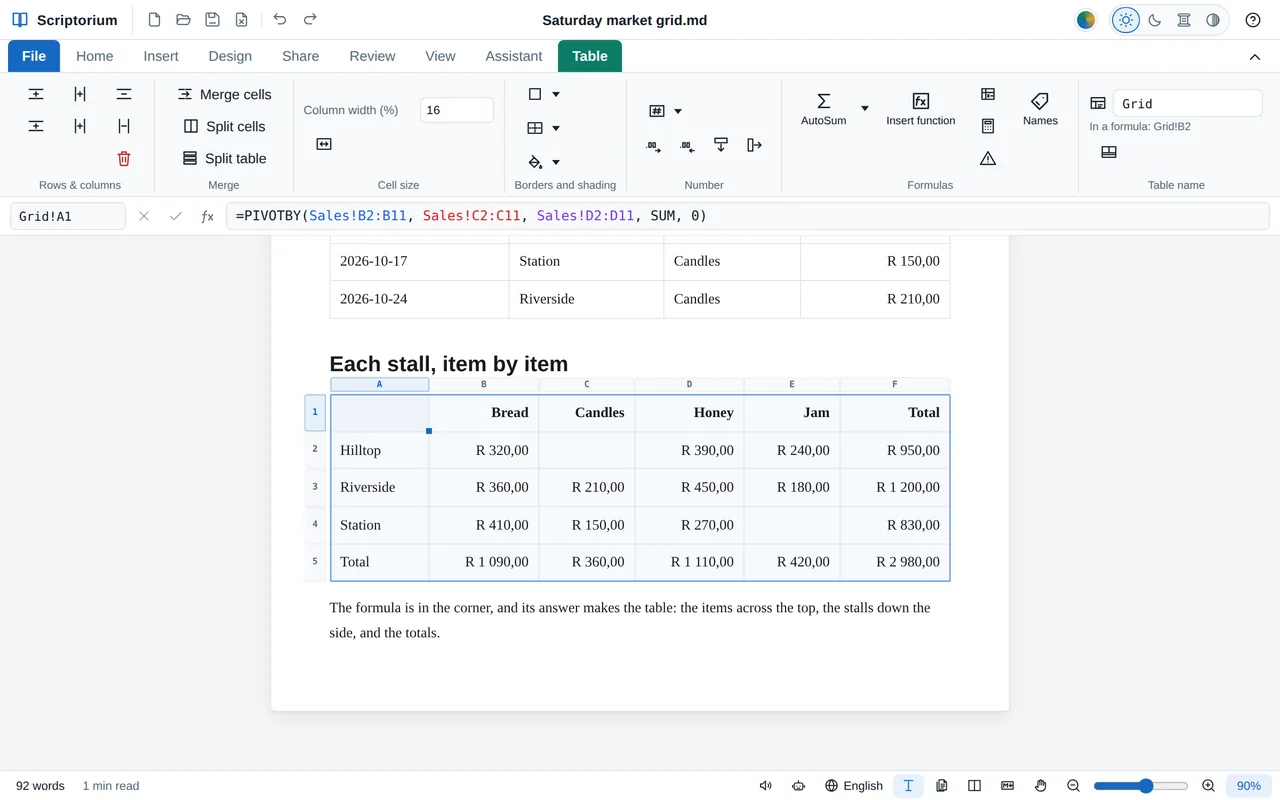Screen dimensions: 1280x800
Task: Open the shading fill dropdown arrow
Action: pyautogui.click(x=556, y=162)
